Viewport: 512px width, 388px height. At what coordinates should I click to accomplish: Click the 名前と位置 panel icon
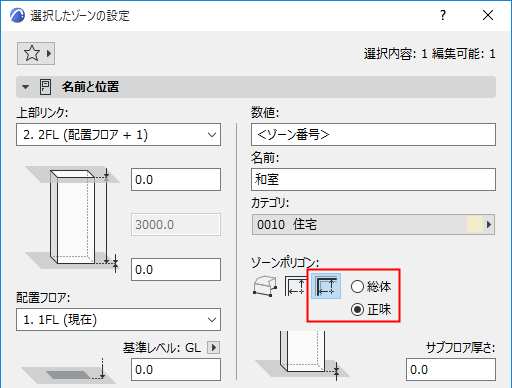pos(45,87)
